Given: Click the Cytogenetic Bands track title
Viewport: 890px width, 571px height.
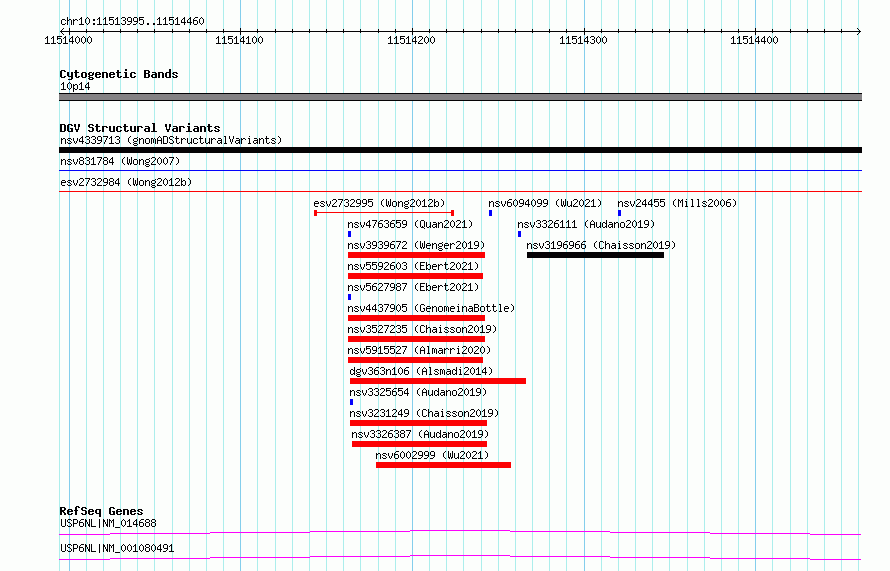Looking at the screenshot, I should (x=119, y=74).
